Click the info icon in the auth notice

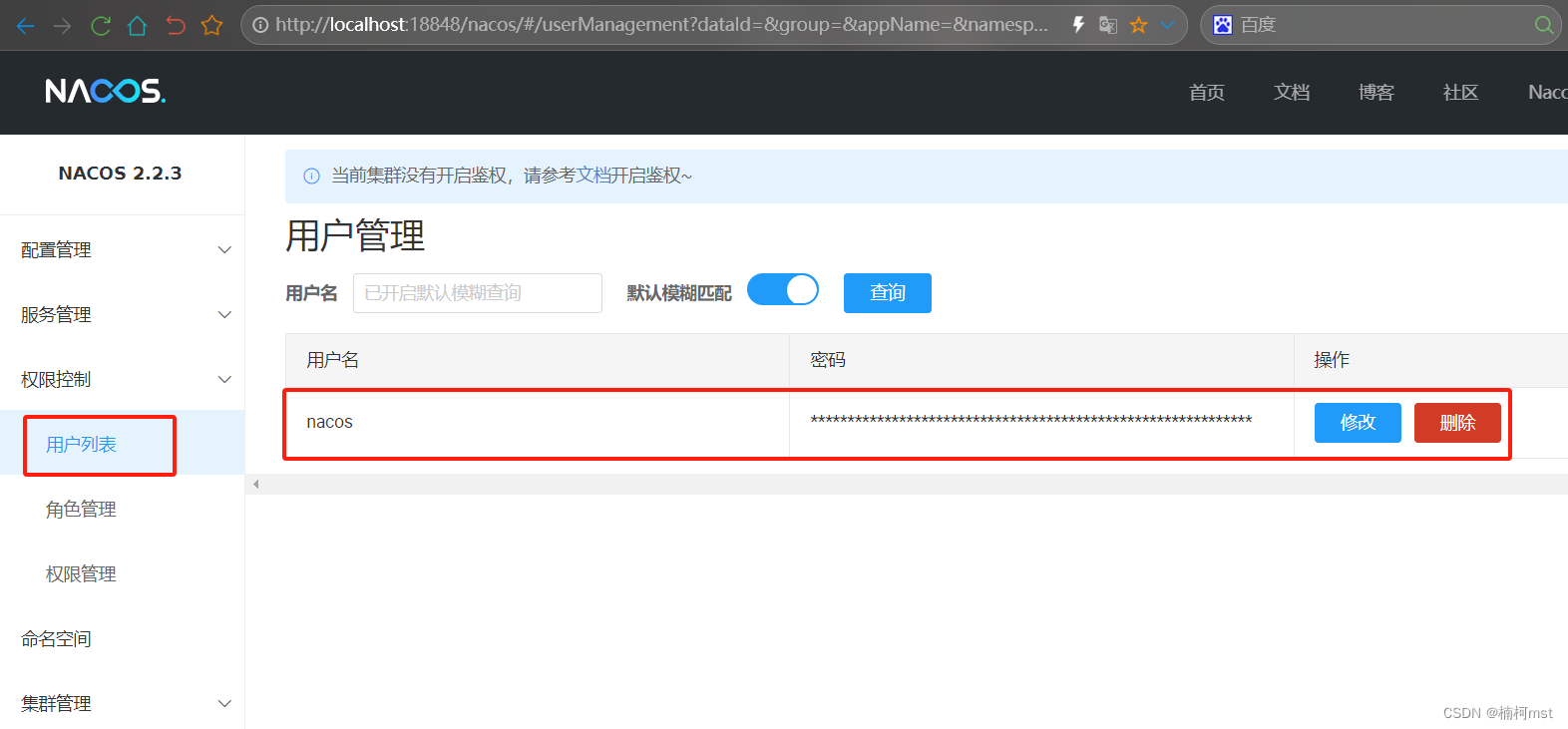(311, 177)
